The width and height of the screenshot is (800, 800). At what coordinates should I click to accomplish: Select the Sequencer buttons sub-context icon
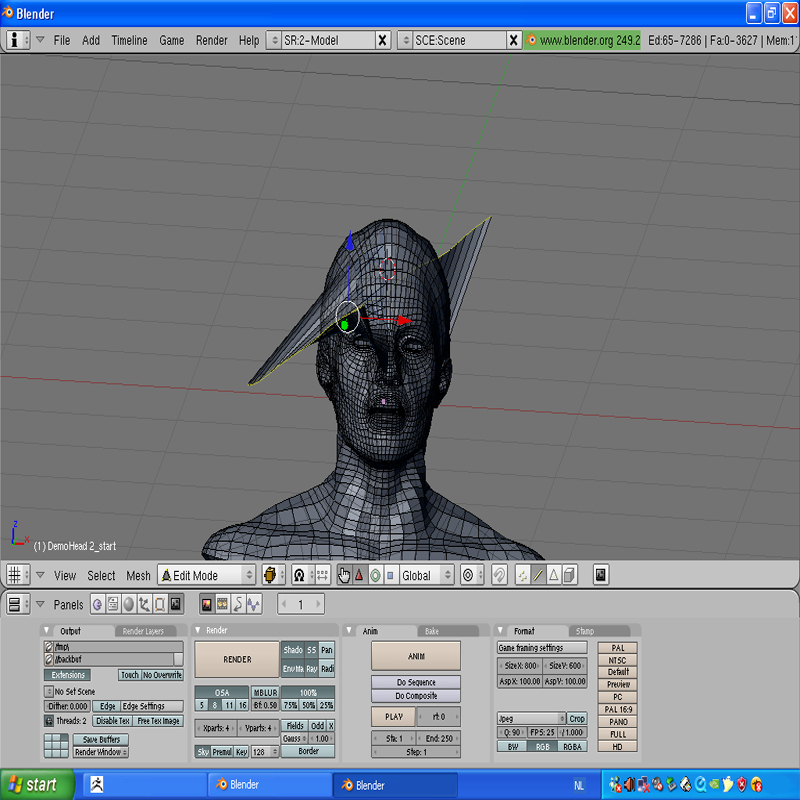pyautogui.click(x=222, y=604)
